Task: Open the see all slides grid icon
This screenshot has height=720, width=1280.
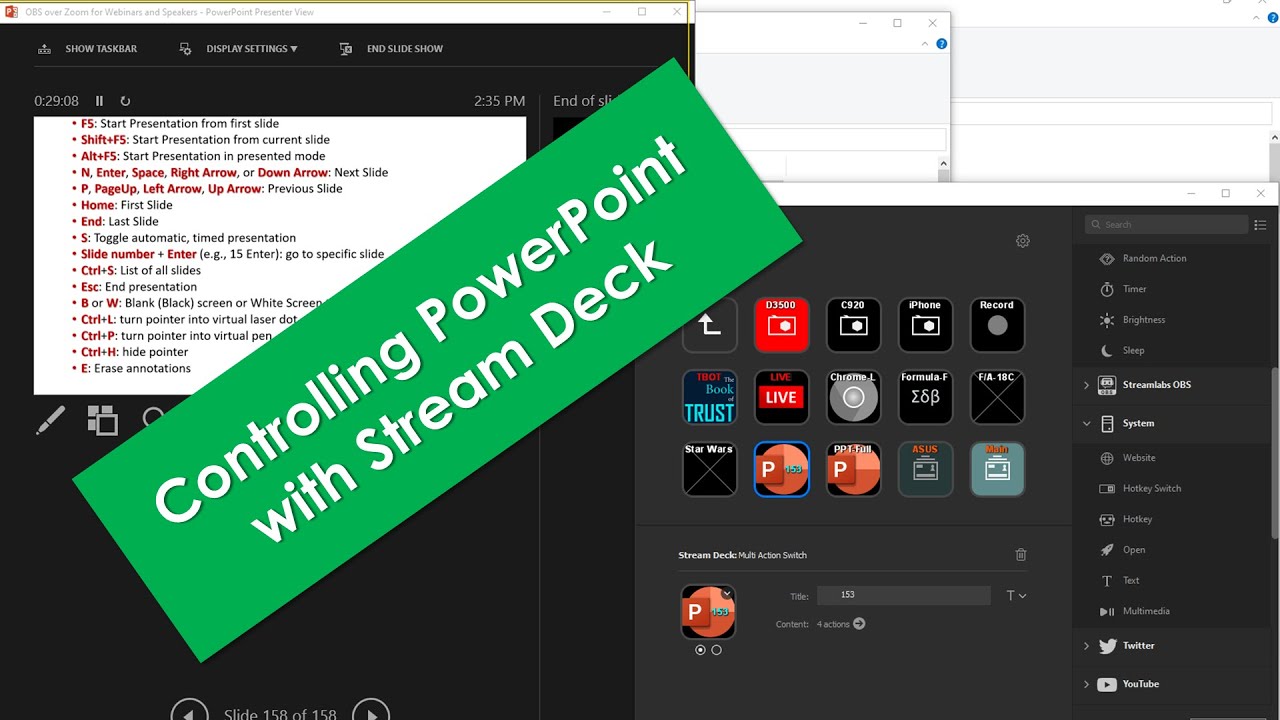Action: [x=102, y=420]
